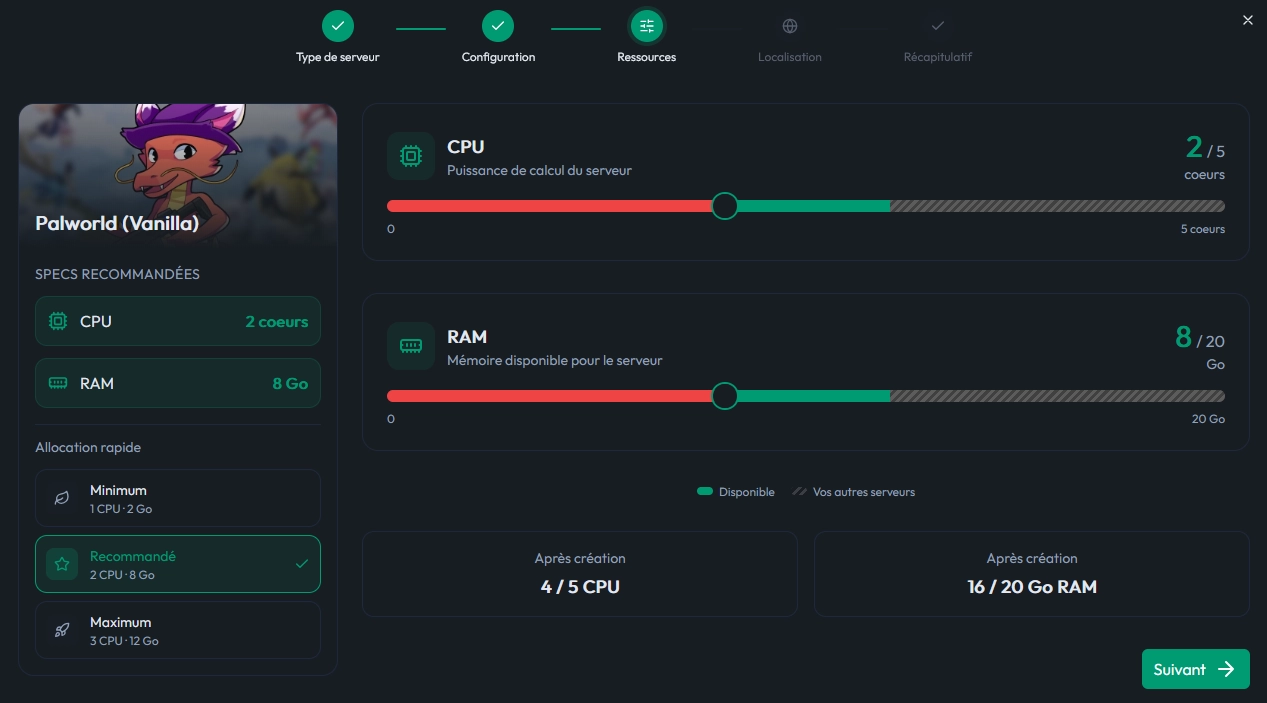The image size is (1267, 703).
Task: Click the rocket icon next to Maximum
Action: coord(62,630)
